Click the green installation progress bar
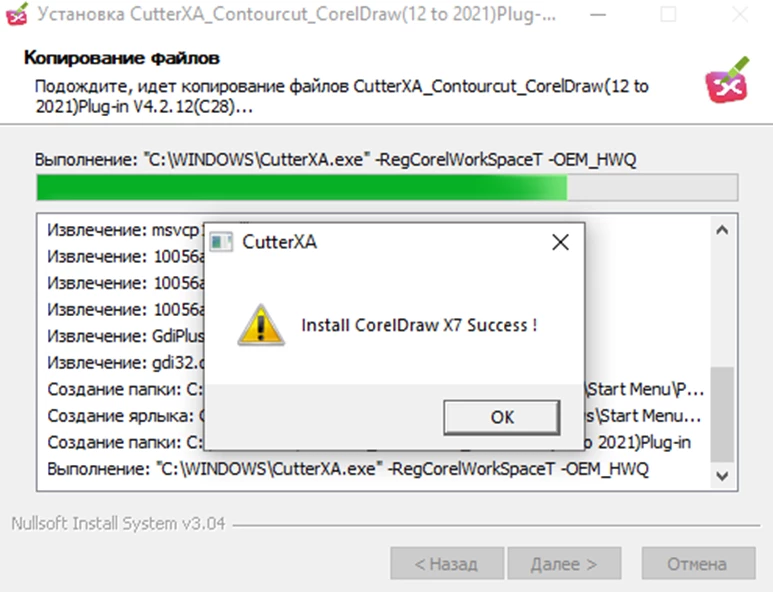773x592 pixels. coord(387,187)
